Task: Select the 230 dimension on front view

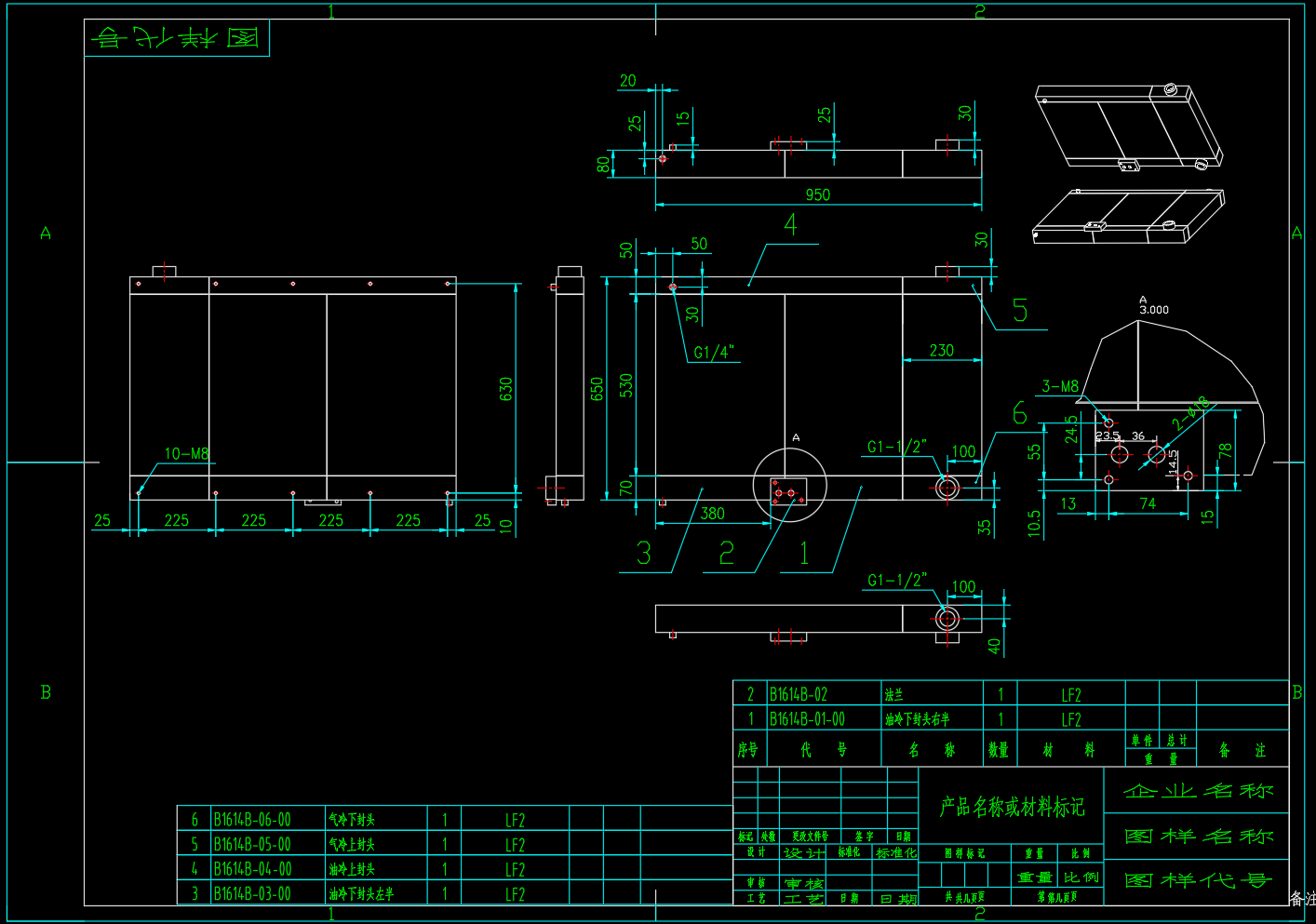Action: coord(941,351)
